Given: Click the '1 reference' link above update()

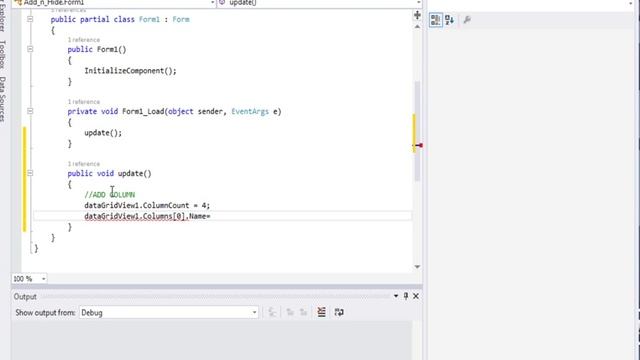Looking at the screenshot, I should click(x=84, y=164).
